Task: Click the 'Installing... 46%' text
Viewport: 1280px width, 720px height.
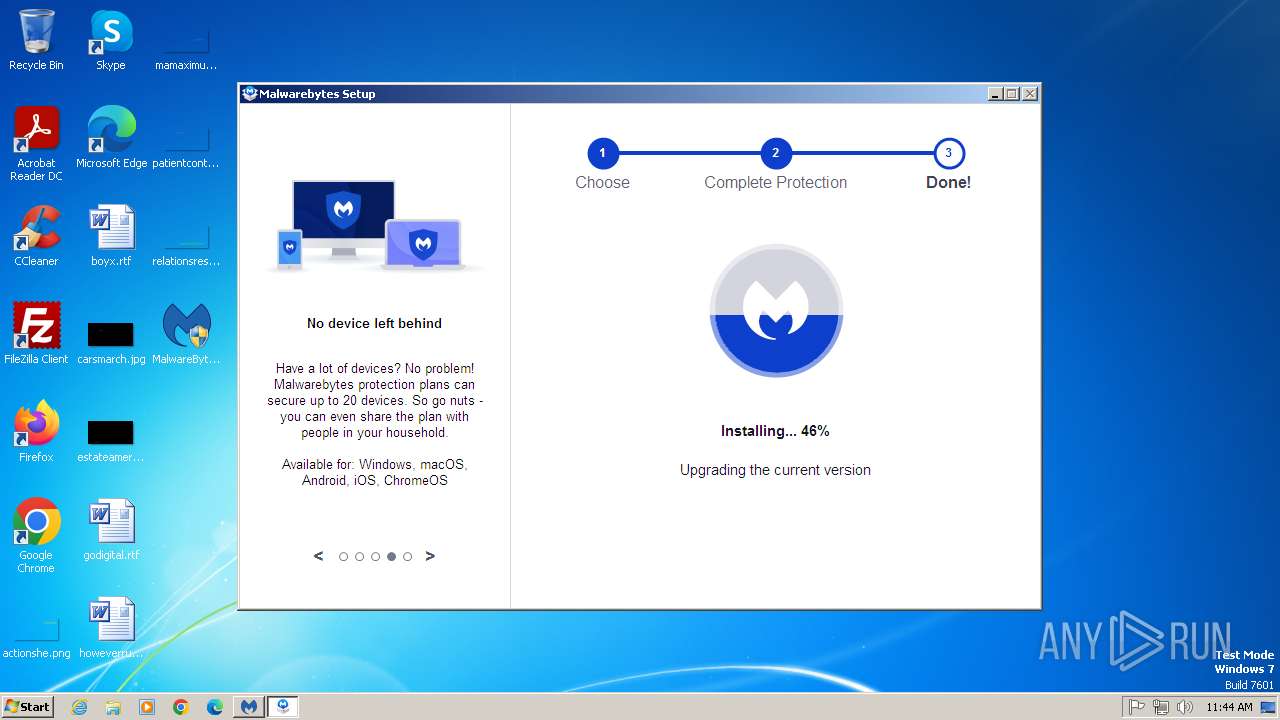Action: click(775, 431)
